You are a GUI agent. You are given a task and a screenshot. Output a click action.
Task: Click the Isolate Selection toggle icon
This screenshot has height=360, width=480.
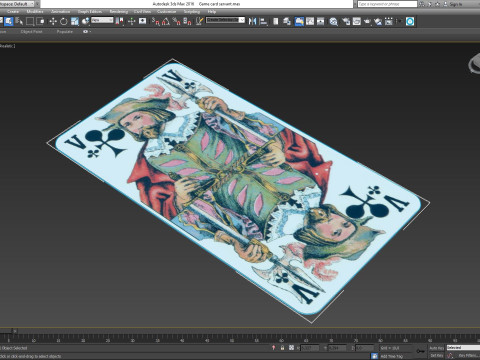pyautogui.click(x=274, y=348)
